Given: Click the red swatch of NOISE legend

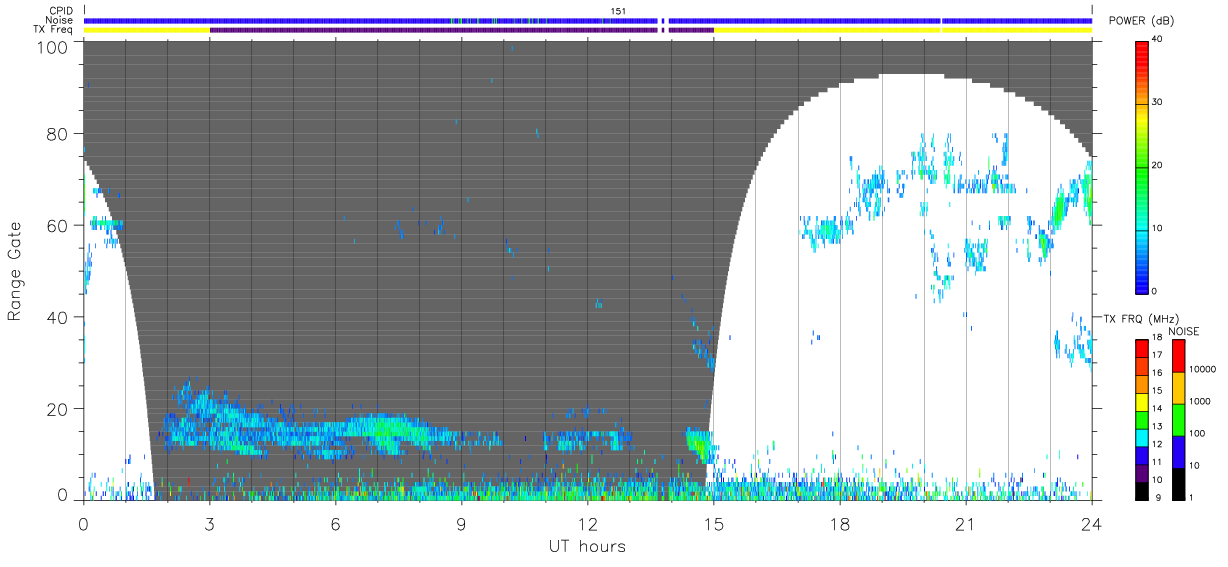Looking at the screenshot, I should click(1178, 355).
